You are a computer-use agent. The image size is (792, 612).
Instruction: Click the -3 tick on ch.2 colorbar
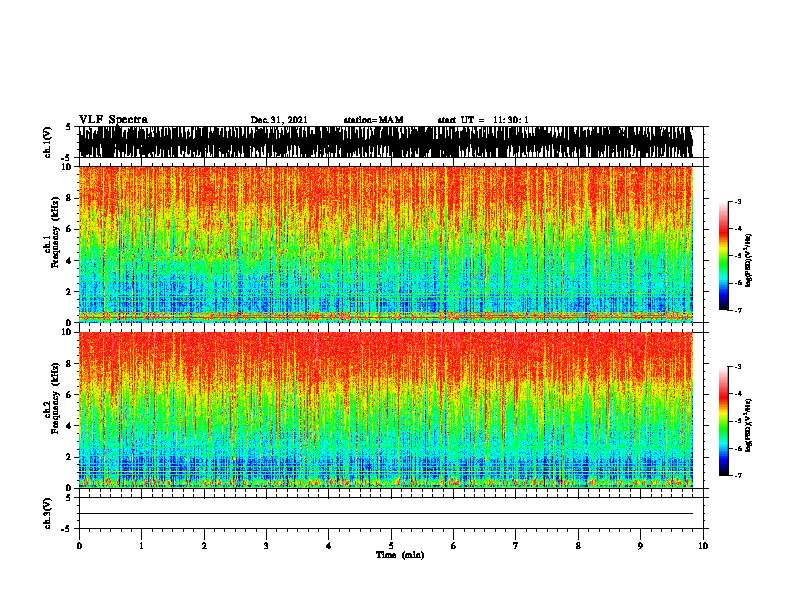click(x=737, y=367)
